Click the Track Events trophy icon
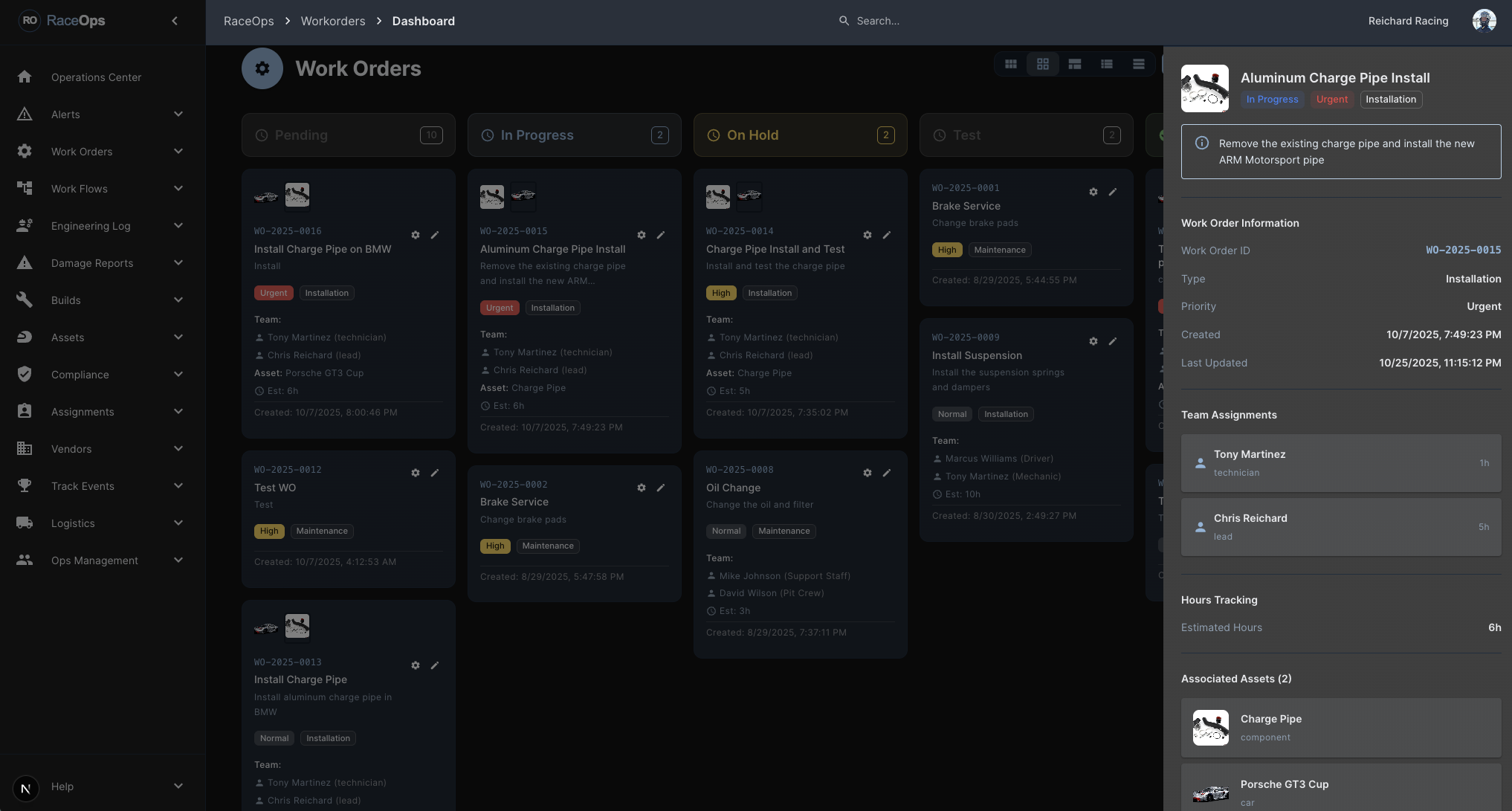Screen dimensions: 1512x811 pyautogui.click(x=25, y=485)
